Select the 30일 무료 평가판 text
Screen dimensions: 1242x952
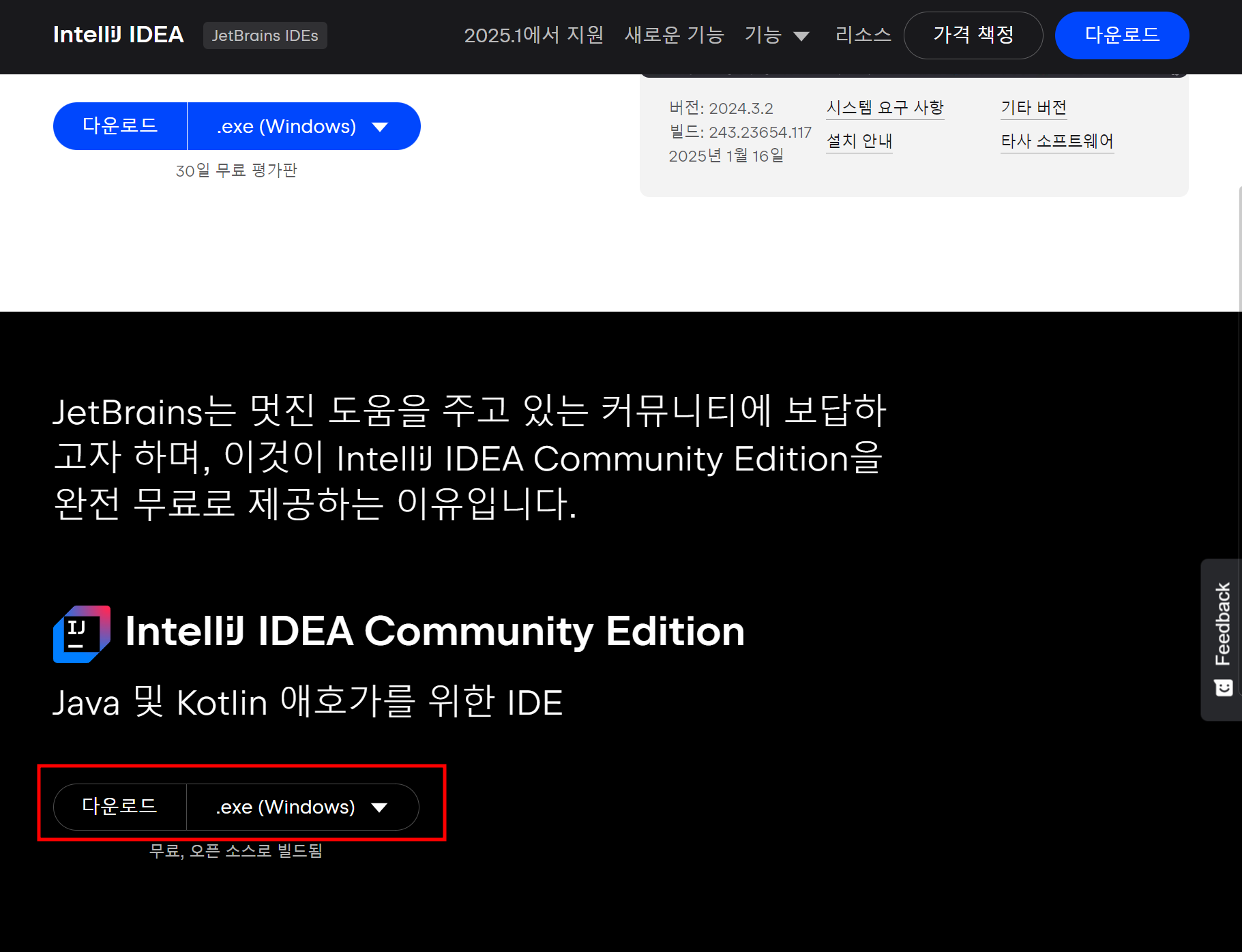237,170
